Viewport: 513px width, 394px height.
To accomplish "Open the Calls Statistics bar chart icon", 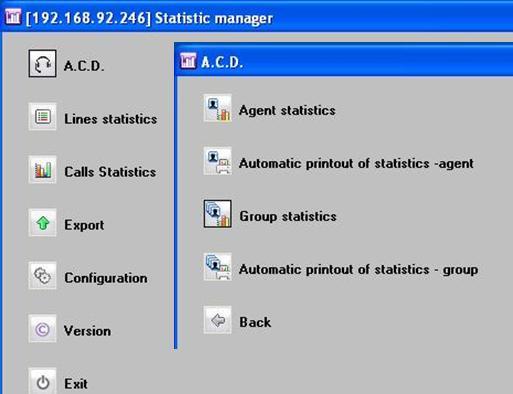I will pos(42,170).
